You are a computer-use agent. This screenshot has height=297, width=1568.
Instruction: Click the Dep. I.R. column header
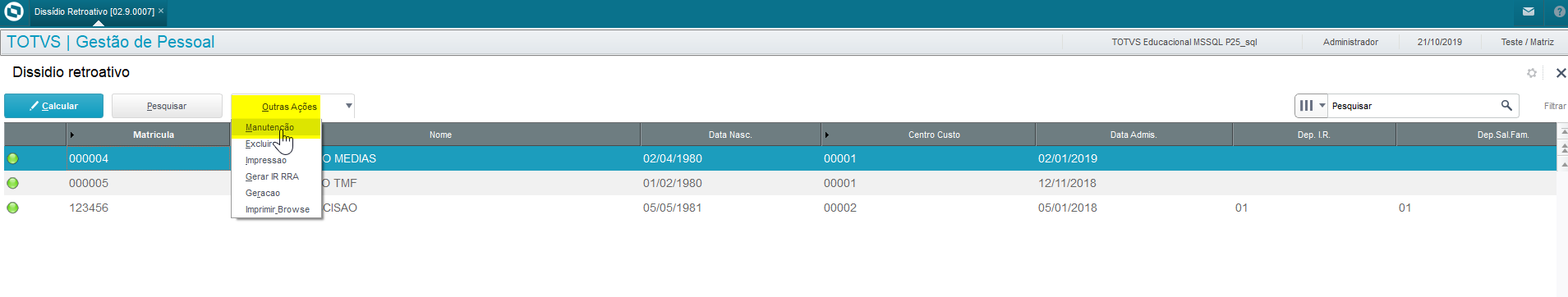click(1313, 135)
